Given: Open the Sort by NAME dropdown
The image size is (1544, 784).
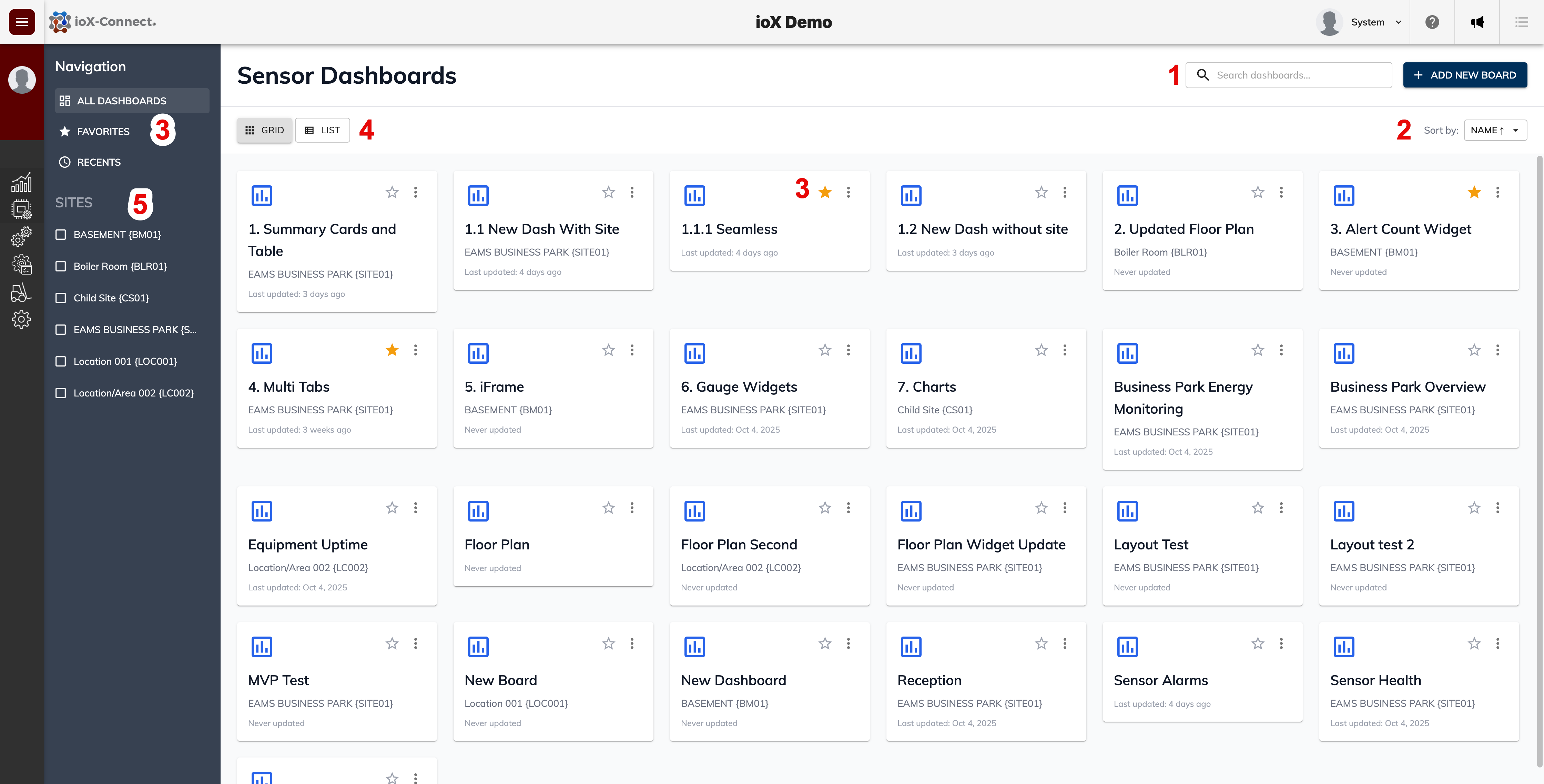Looking at the screenshot, I should pos(1495,130).
